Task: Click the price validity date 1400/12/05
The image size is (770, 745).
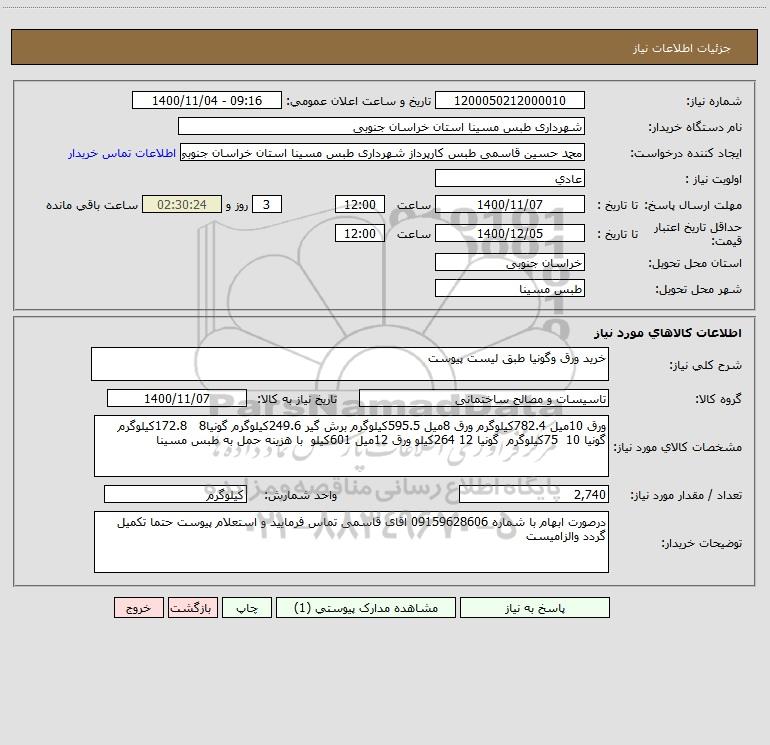Action: tap(510, 233)
